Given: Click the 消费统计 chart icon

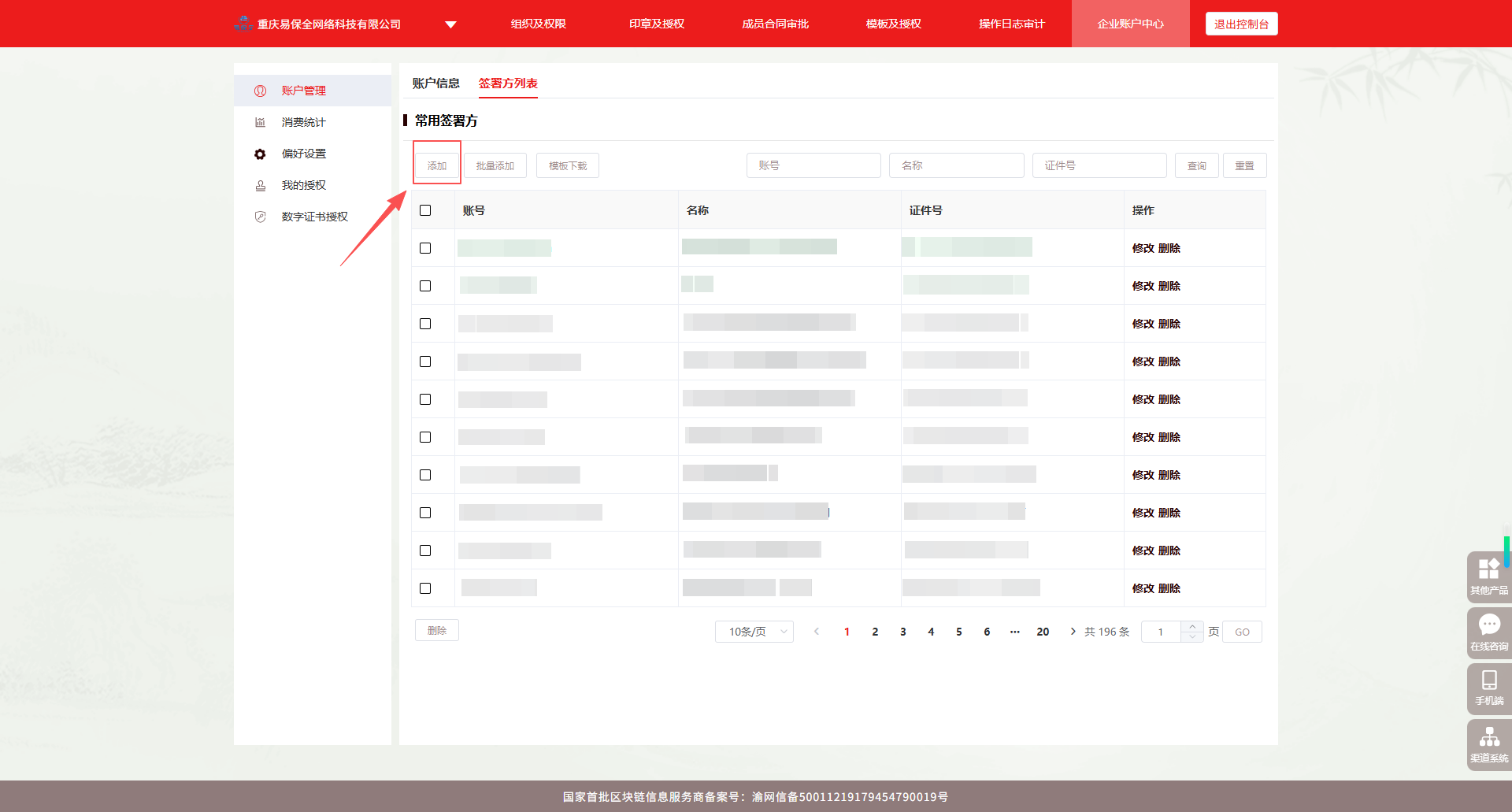Looking at the screenshot, I should [260, 123].
